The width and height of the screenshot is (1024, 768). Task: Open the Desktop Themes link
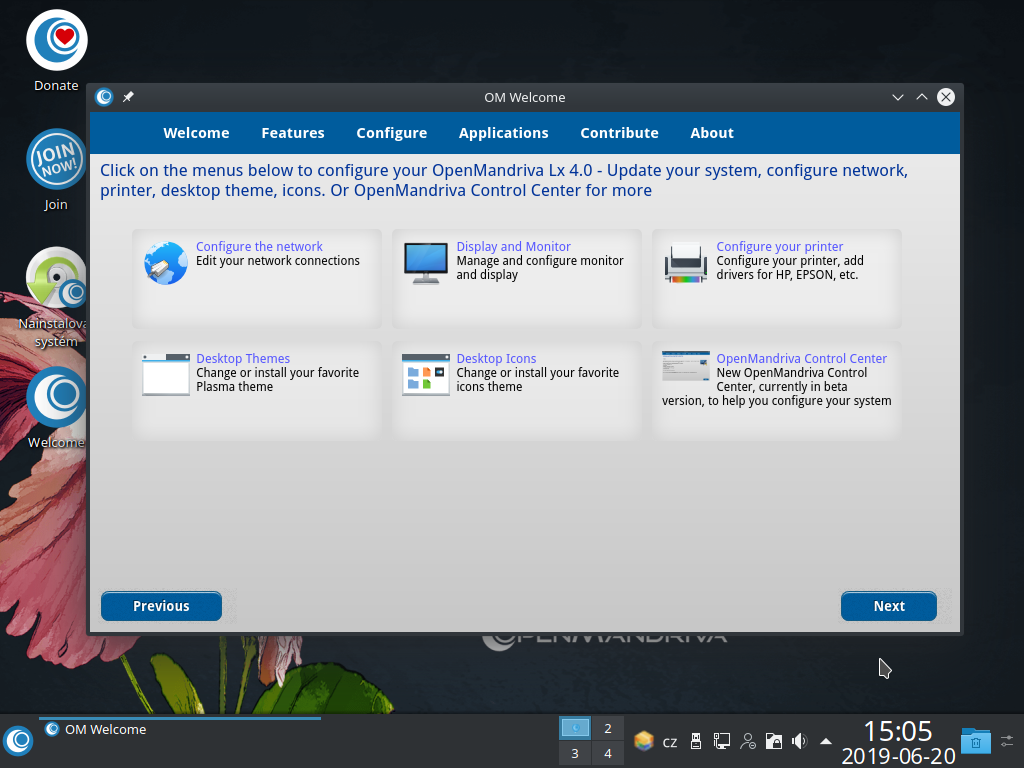tap(243, 359)
